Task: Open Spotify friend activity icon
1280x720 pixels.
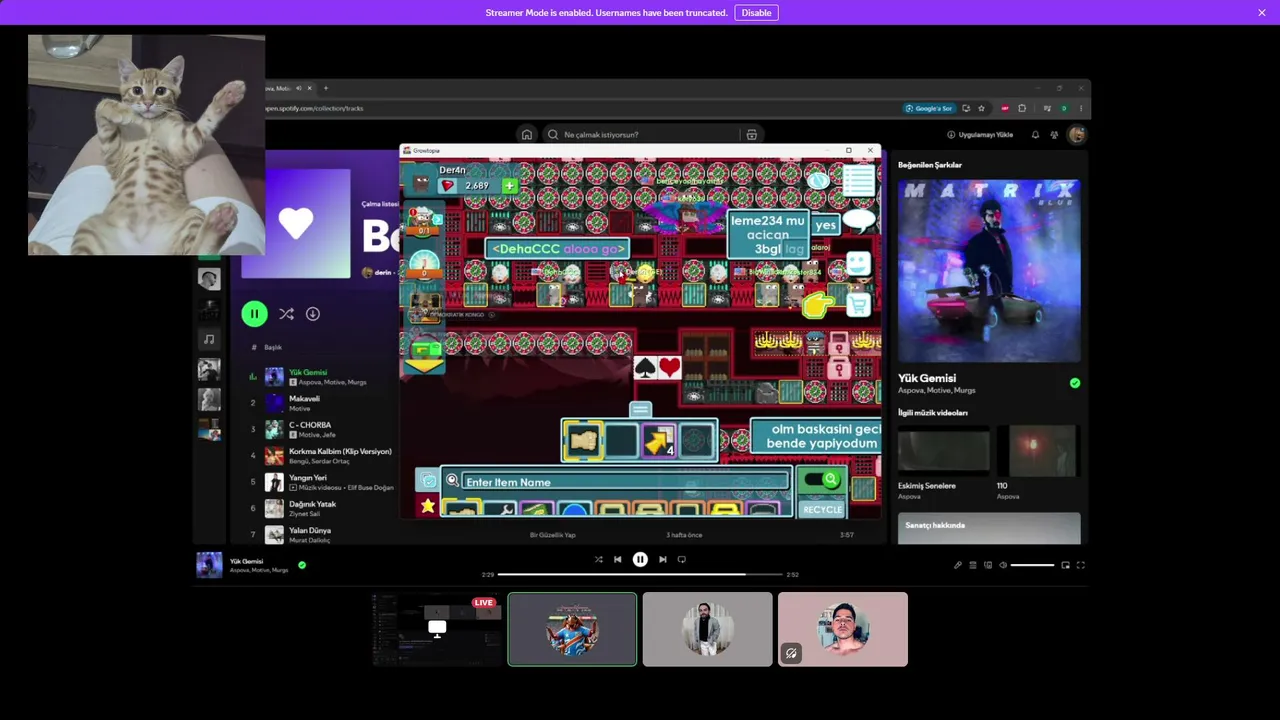Action: tap(1054, 134)
